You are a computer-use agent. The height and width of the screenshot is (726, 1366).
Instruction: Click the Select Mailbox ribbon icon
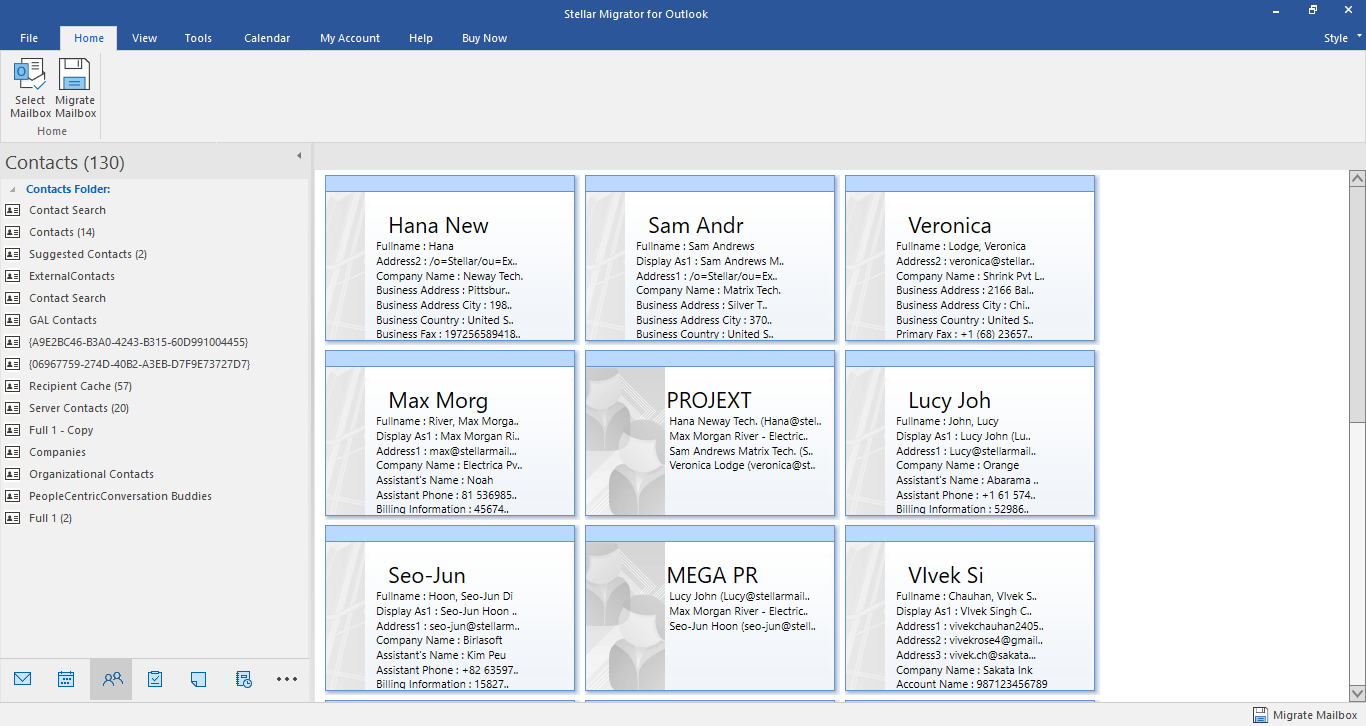pos(30,88)
